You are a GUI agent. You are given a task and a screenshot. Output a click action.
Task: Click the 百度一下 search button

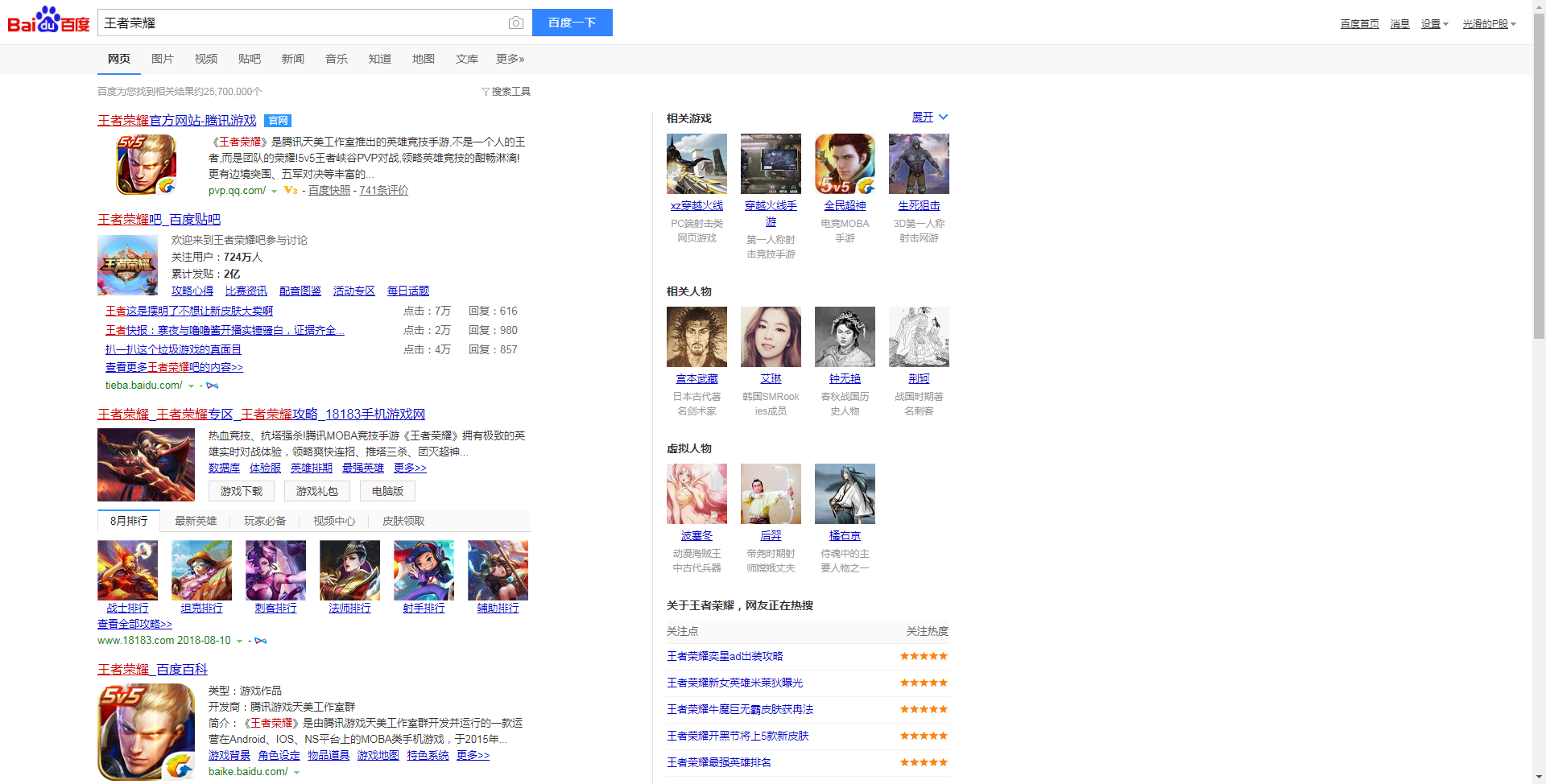click(x=573, y=23)
